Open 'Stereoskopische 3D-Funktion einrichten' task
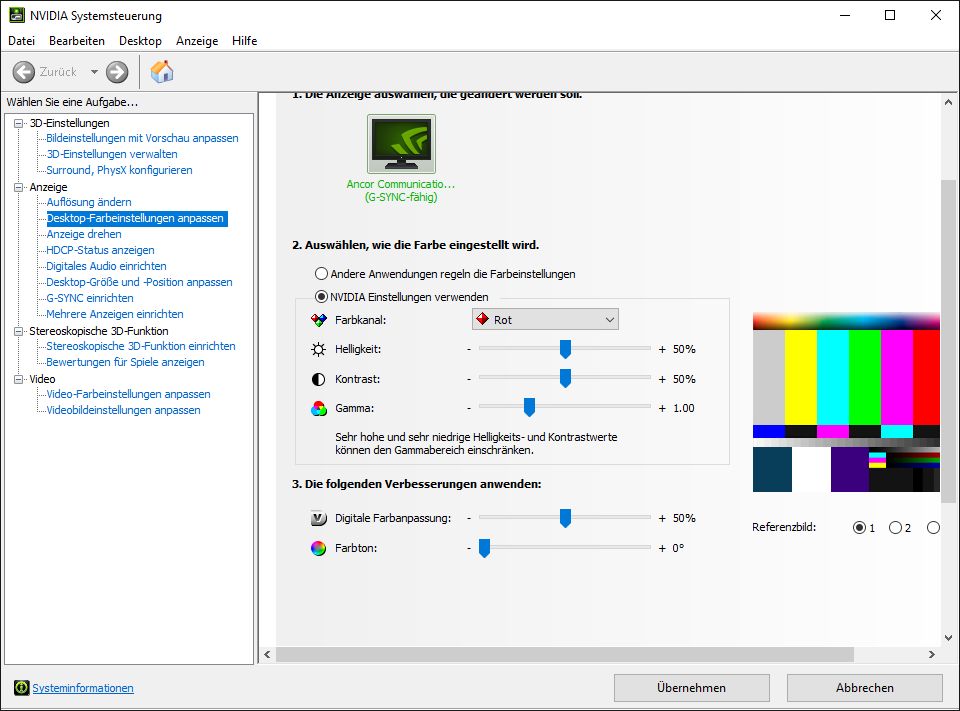Screen dimensions: 960x711 click(x=141, y=346)
